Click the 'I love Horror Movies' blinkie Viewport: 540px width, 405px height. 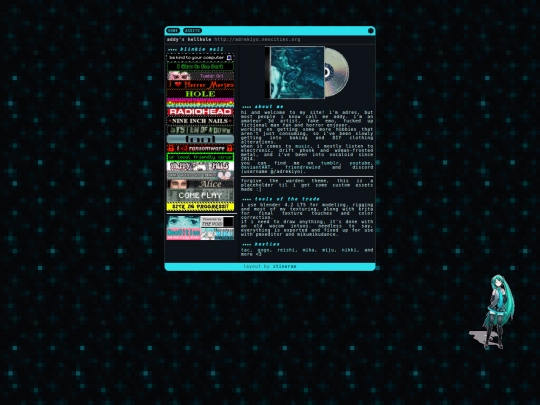tap(200, 84)
